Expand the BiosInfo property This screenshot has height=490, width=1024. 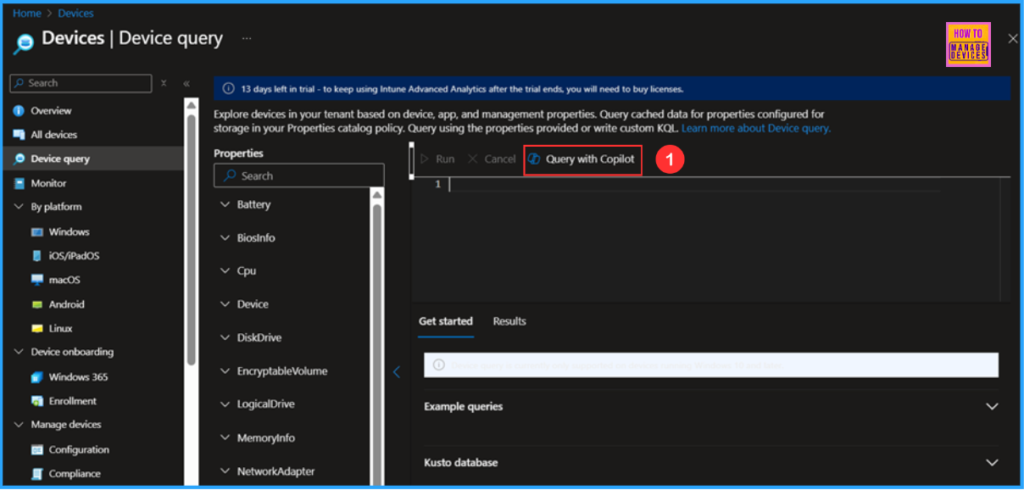225,238
